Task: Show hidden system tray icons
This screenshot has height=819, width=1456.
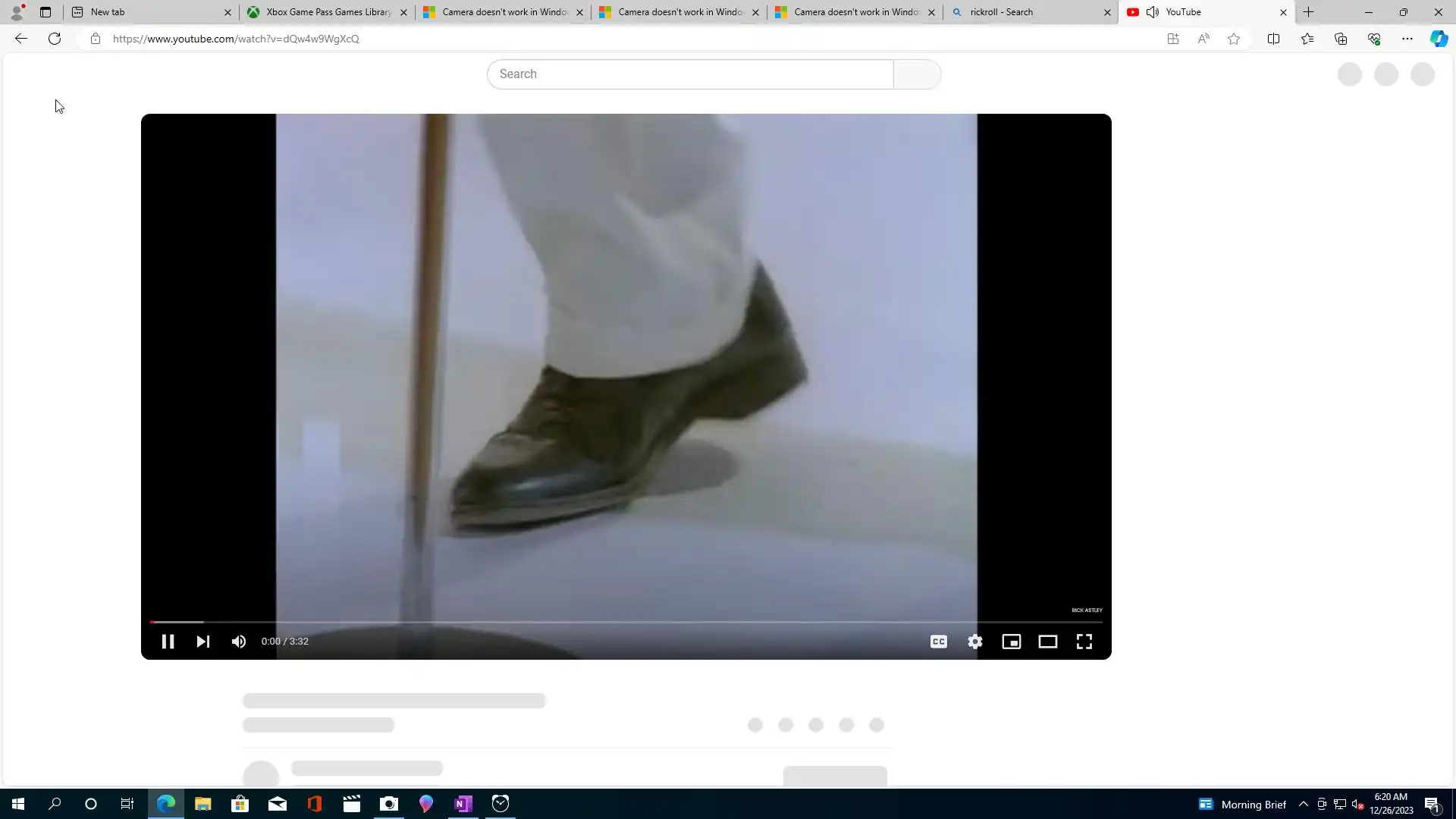Action: [x=1303, y=804]
